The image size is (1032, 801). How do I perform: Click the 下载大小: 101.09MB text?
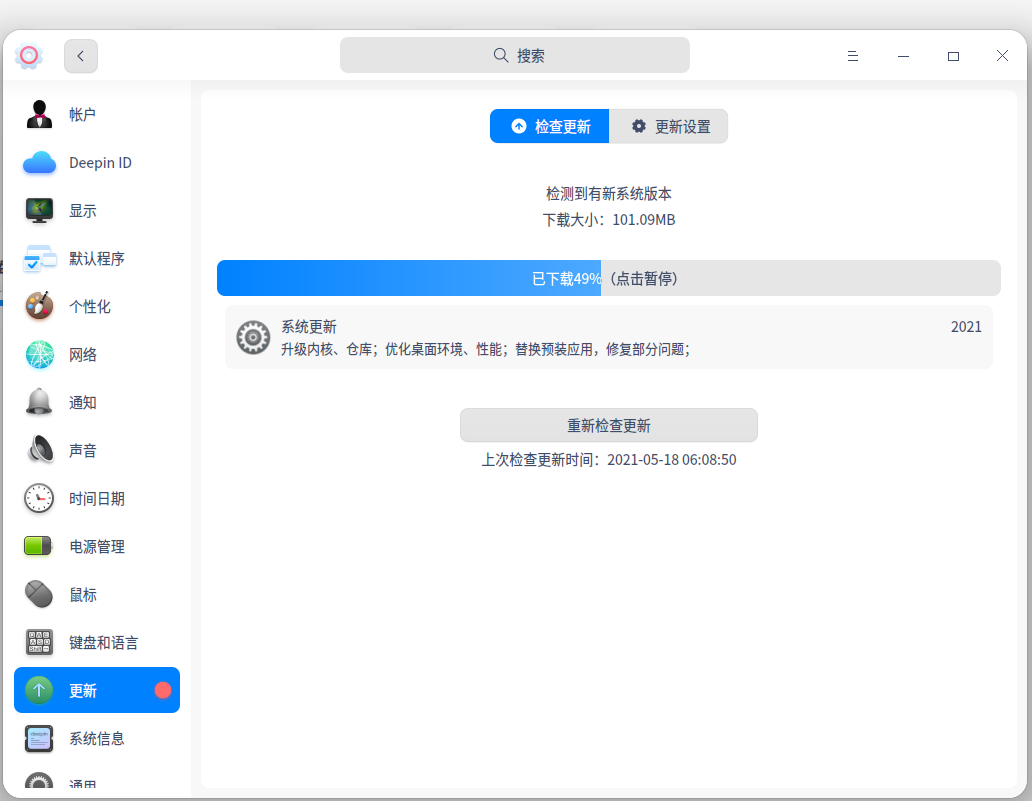click(609, 220)
